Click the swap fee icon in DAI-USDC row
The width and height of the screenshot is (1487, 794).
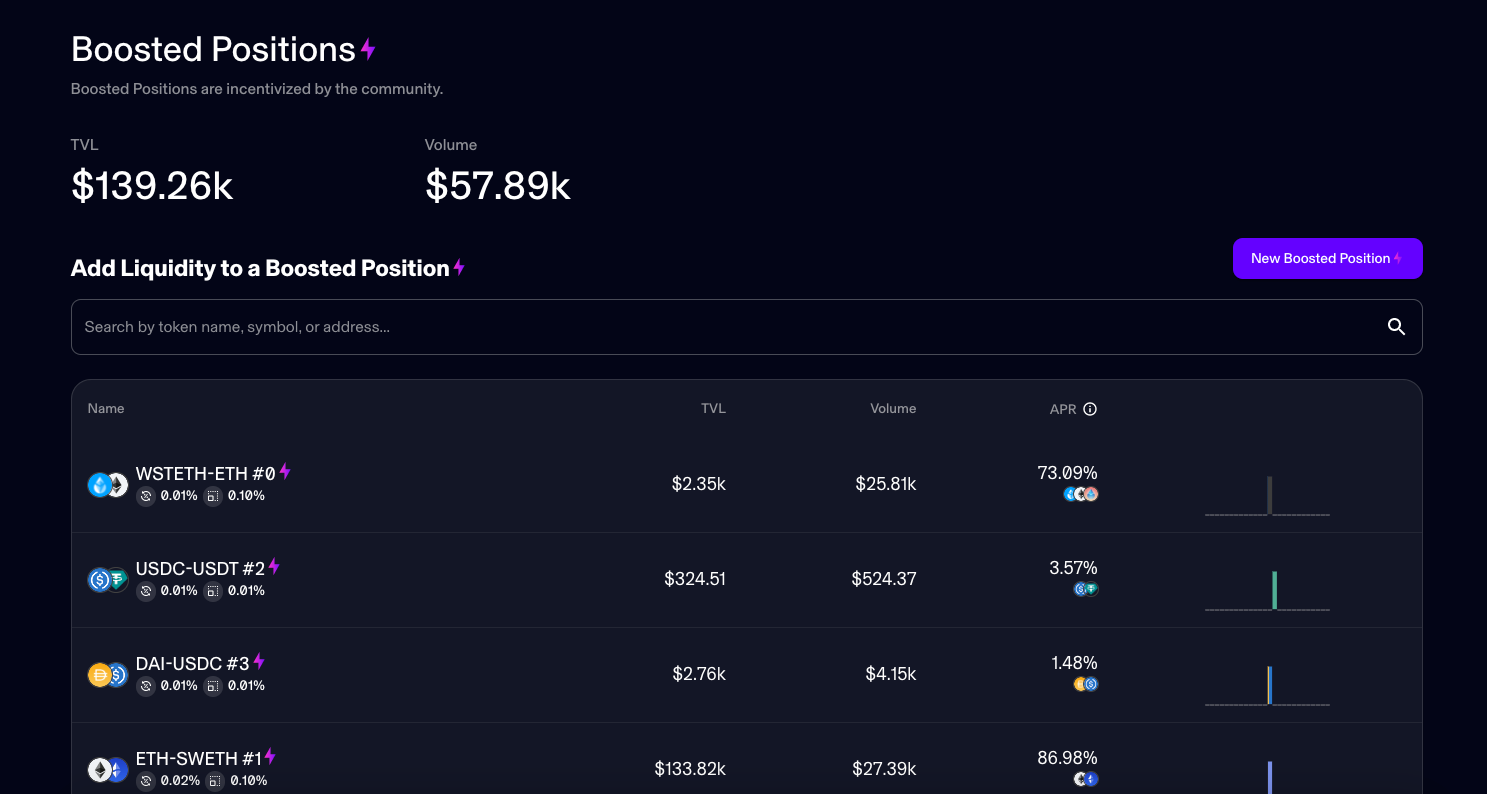tap(146, 686)
